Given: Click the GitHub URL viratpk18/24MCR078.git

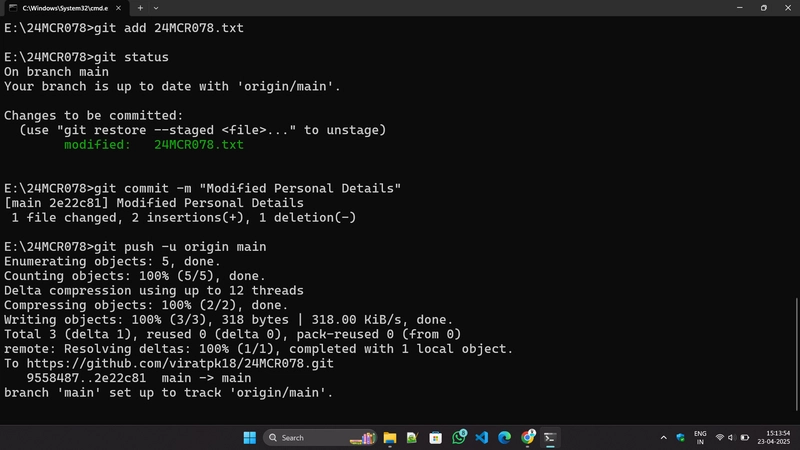Looking at the screenshot, I should pyautogui.click(x=180, y=364).
